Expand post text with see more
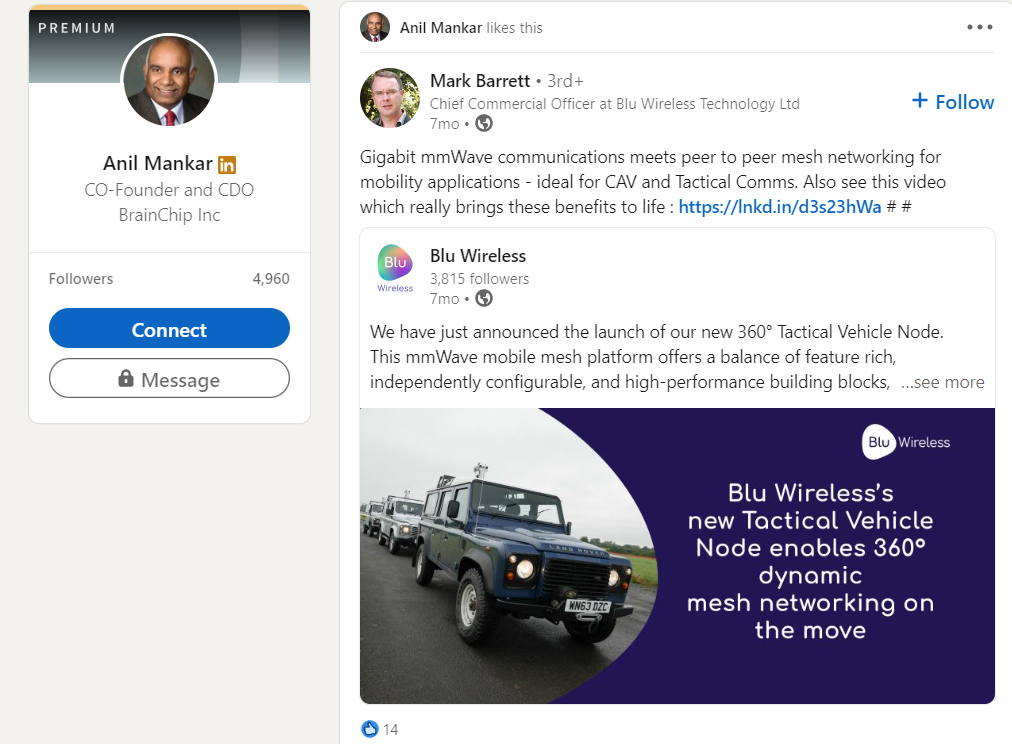The width and height of the screenshot is (1012, 744). pos(942,382)
